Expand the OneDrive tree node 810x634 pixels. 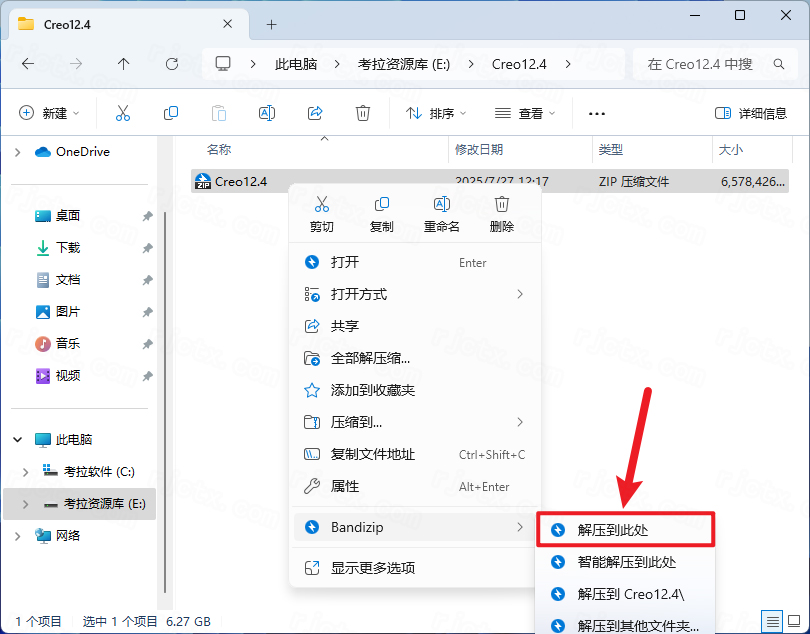pyautogui.click(x=18, y=152)
